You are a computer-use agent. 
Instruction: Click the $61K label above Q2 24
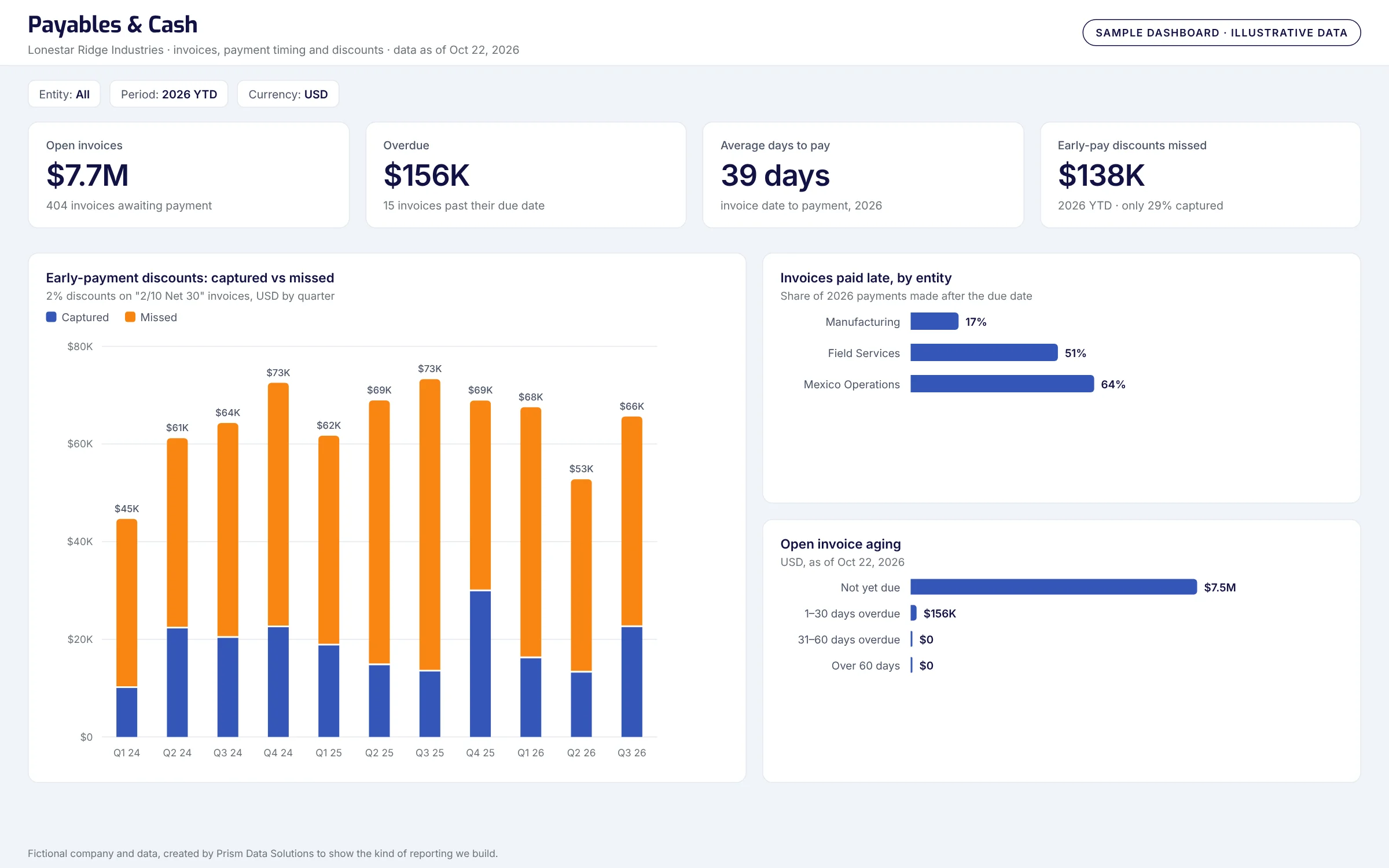[x=177, y=428]
